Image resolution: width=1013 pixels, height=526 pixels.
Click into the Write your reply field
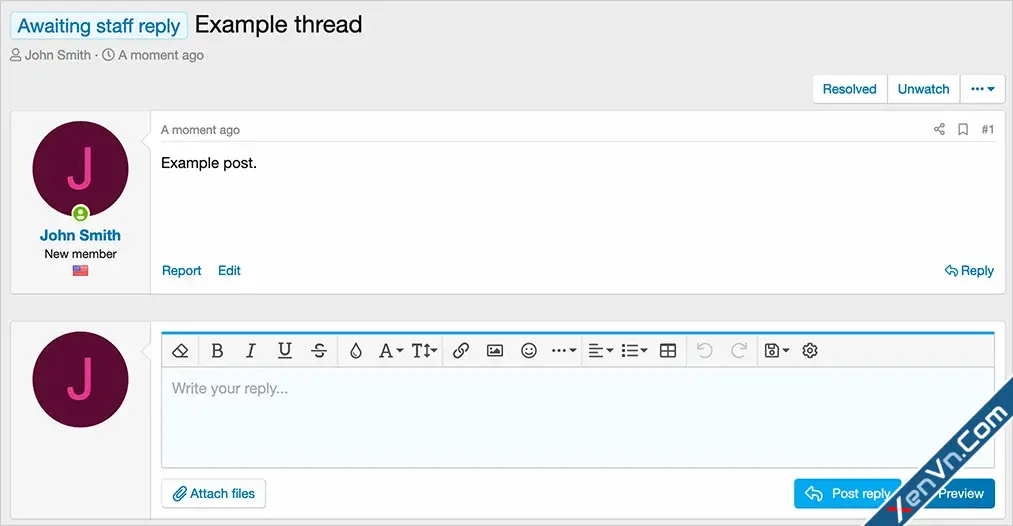[578, 417]
